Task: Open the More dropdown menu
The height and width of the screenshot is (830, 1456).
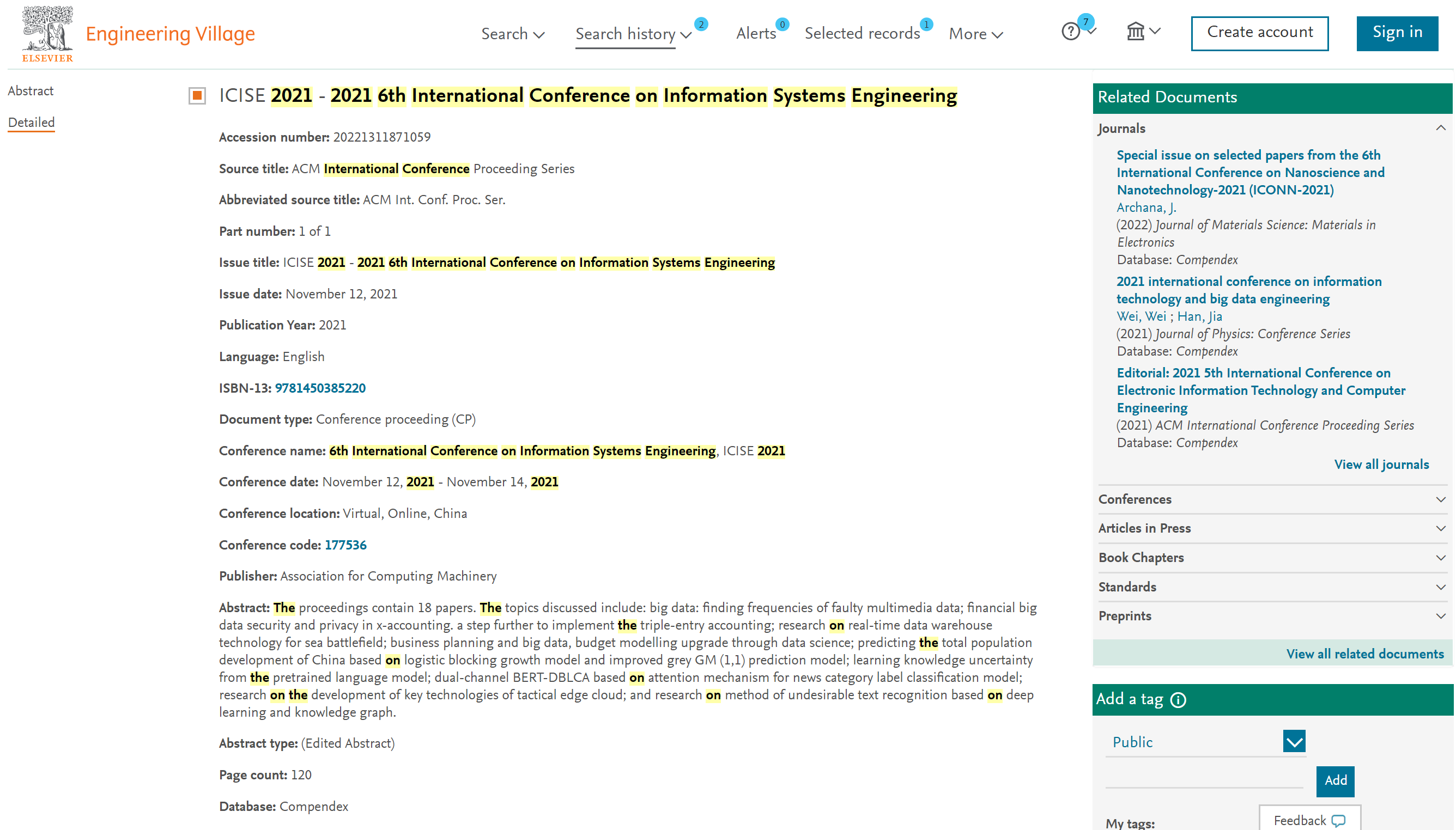Action: tap(975, 34)
